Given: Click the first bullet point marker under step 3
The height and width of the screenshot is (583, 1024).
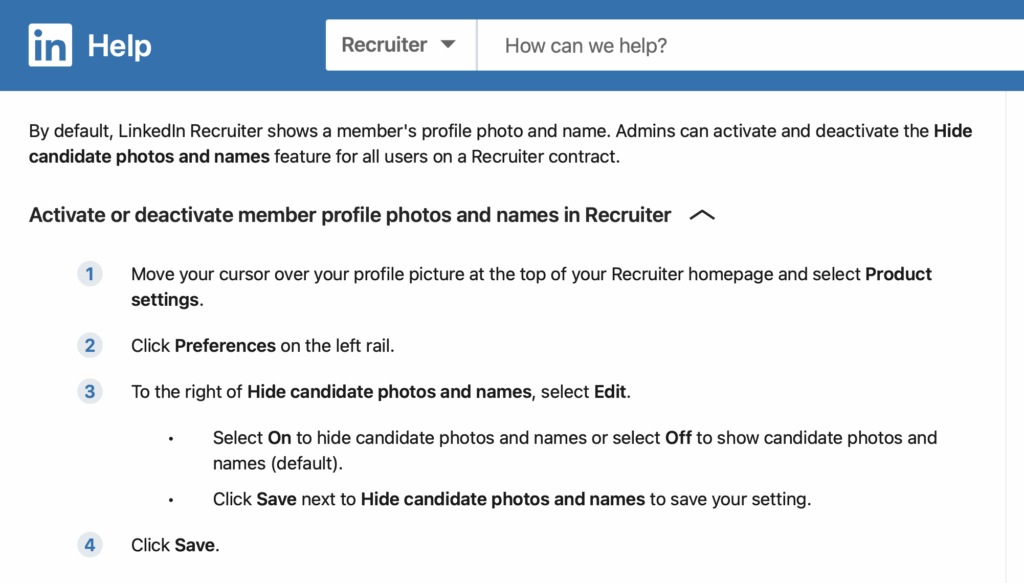Looking at the screenshot, I should (x=171, y=439).
